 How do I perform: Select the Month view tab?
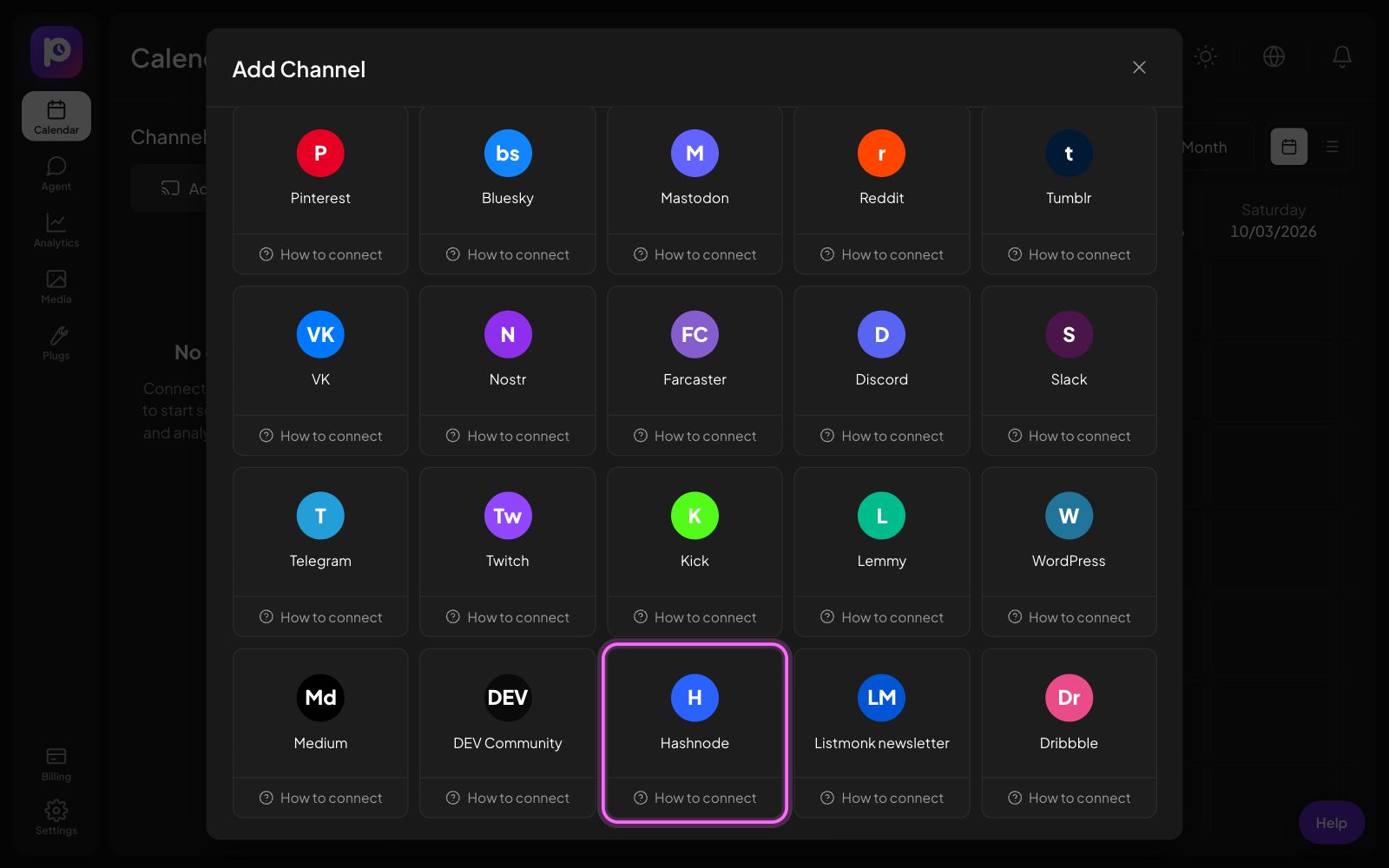coord(1204,148)
